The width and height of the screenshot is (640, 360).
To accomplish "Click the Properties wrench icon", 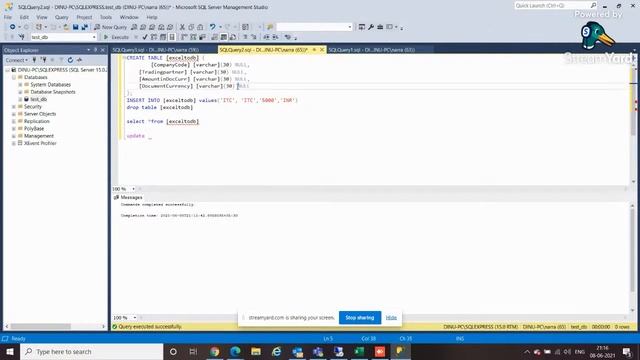I will pyautogui.click(x=371, y=27).
